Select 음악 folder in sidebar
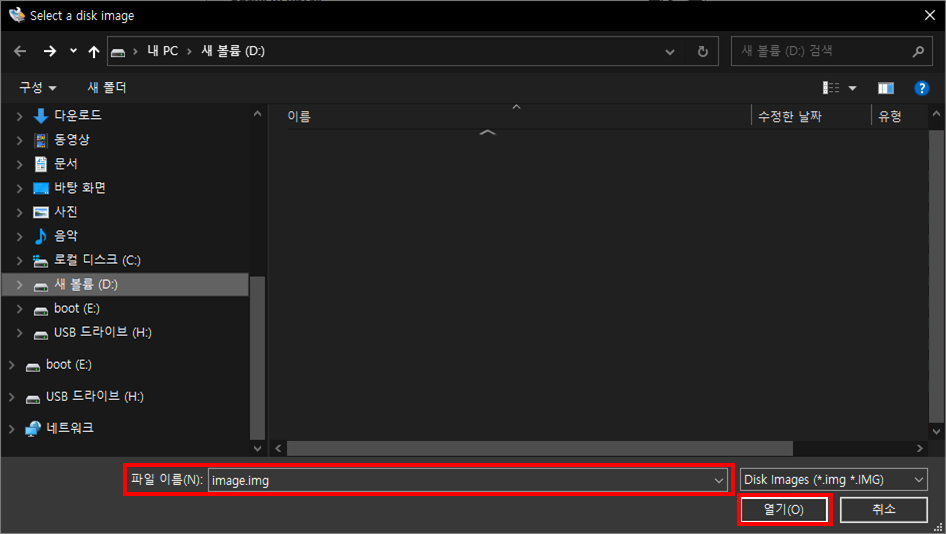The image size is (946, 534). click(66, 236)
